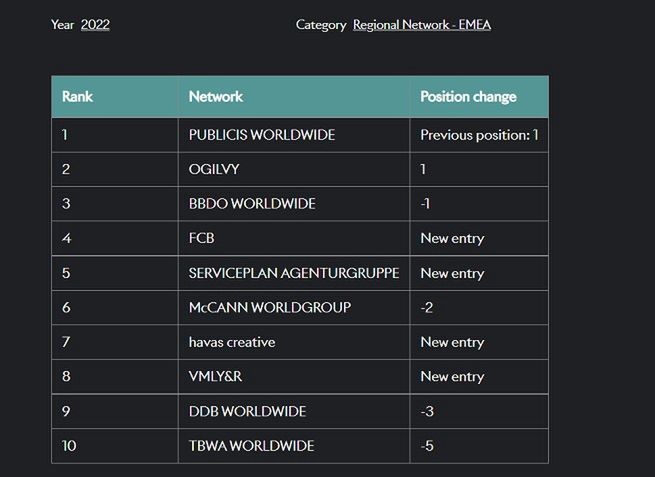
Task: Click DDB WORLDWIDE in the table
Action: click(248, 411)
